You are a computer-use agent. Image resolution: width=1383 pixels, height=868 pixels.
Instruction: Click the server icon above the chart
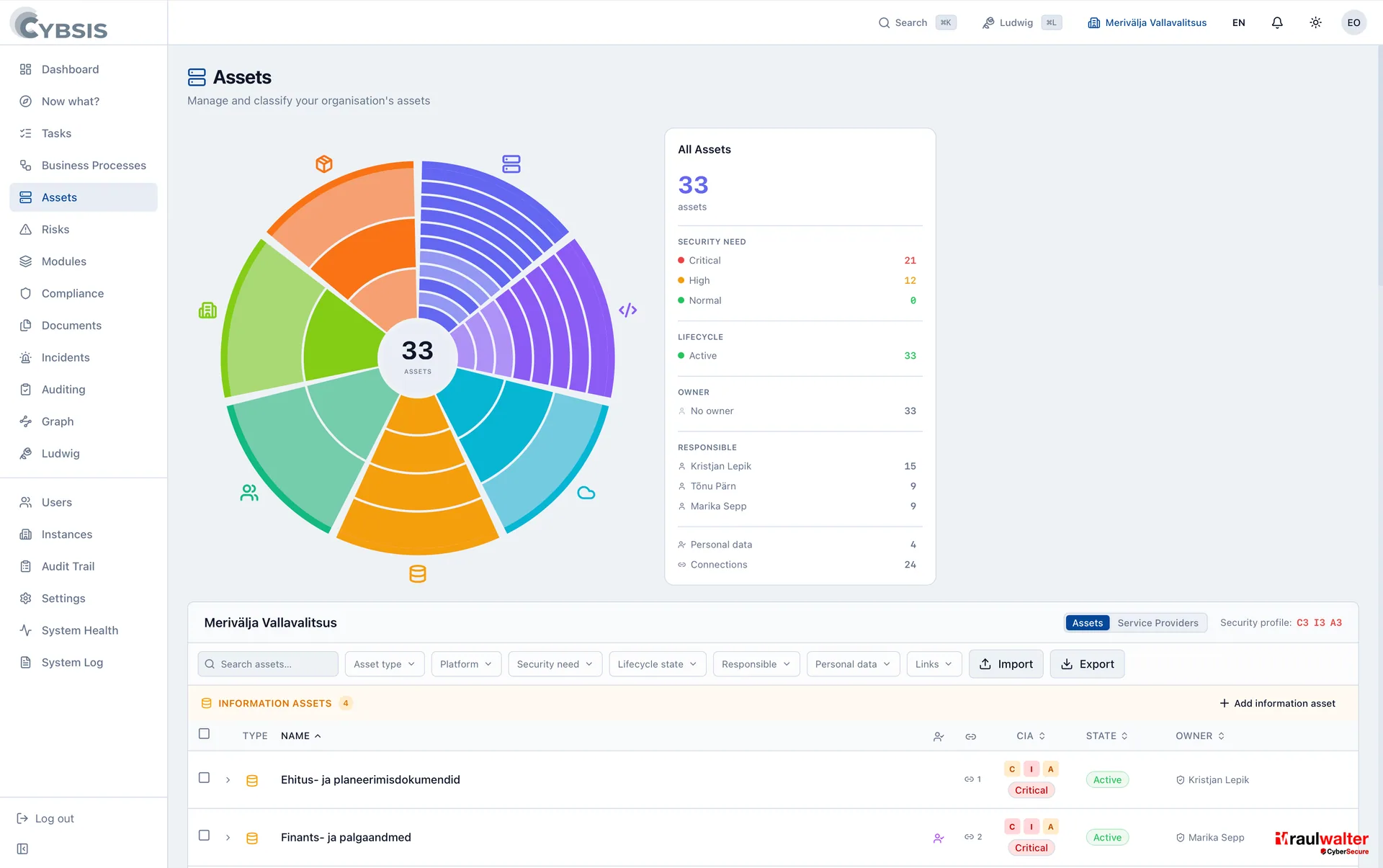coord(511,164)
